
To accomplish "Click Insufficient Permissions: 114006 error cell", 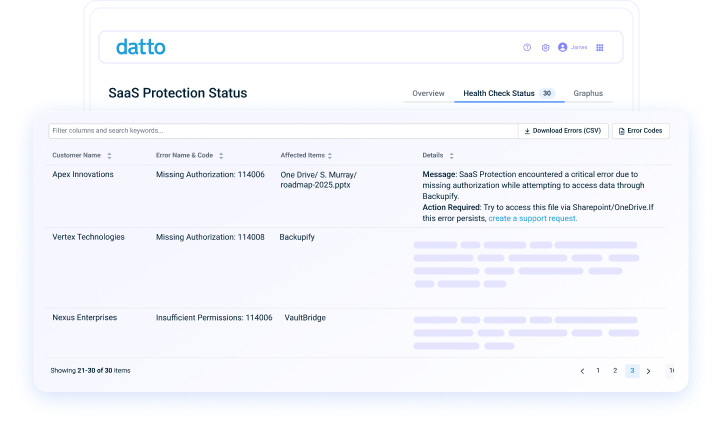I will 214,317.
